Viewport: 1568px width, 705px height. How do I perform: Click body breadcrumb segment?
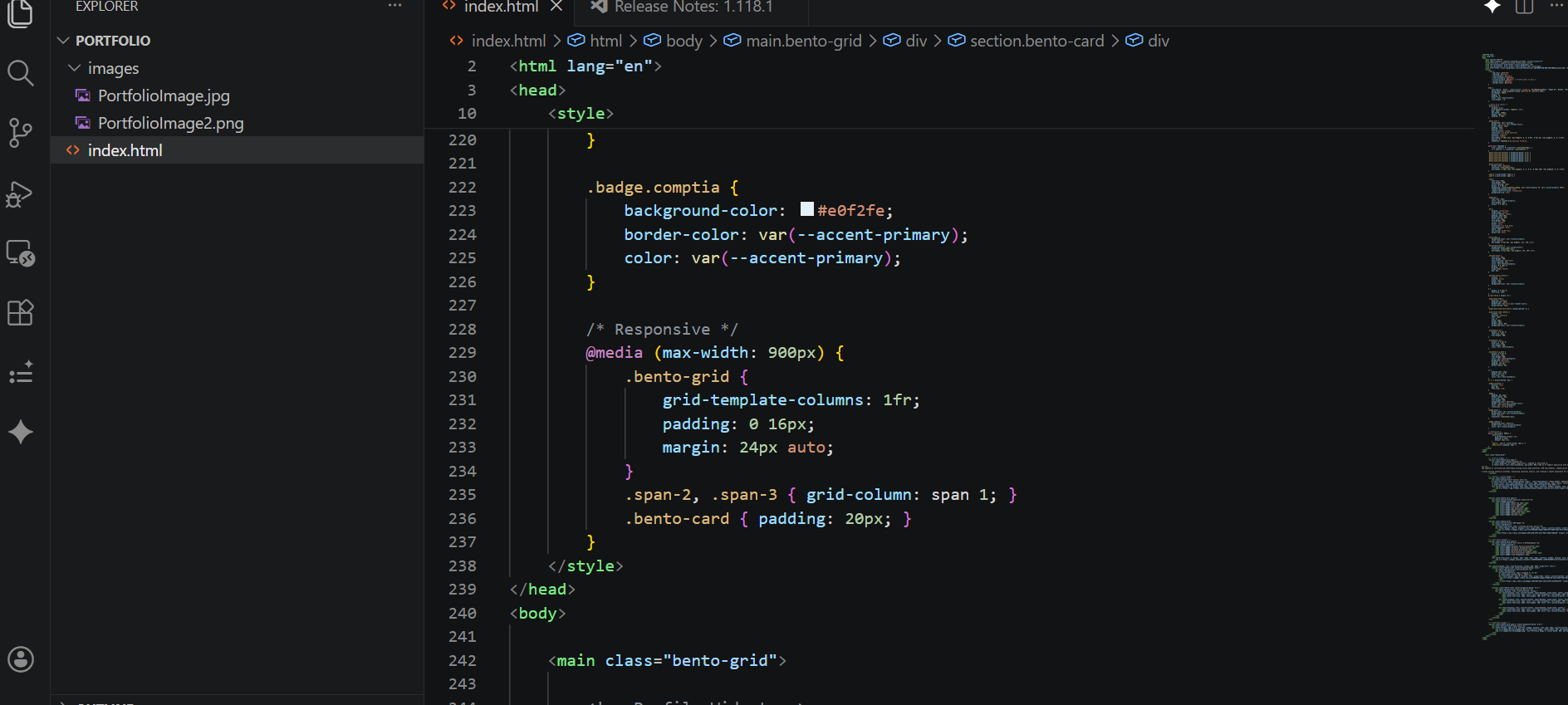click(x=684, y=41)
